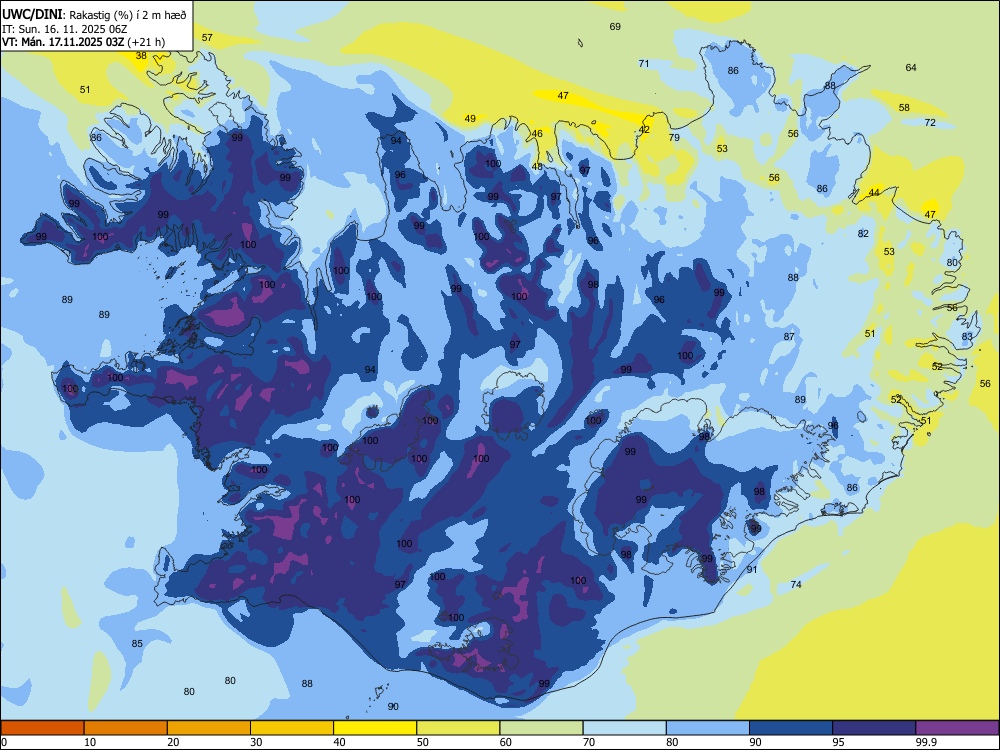Viewport: 1000px width, 750px height.
Task: Click the '72' humidity value on map
Action: pyautogui.click(x=930, y=122)
